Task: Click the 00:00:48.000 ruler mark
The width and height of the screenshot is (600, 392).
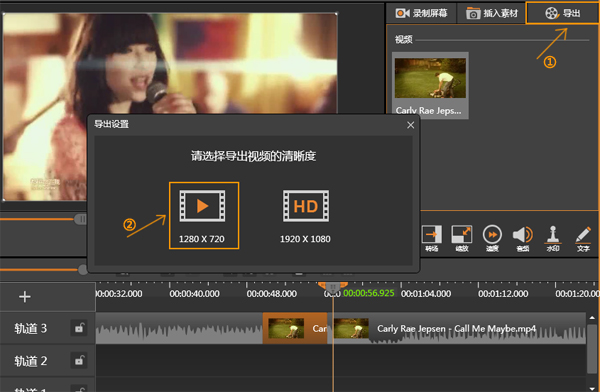Action: (x=272, y=294)
